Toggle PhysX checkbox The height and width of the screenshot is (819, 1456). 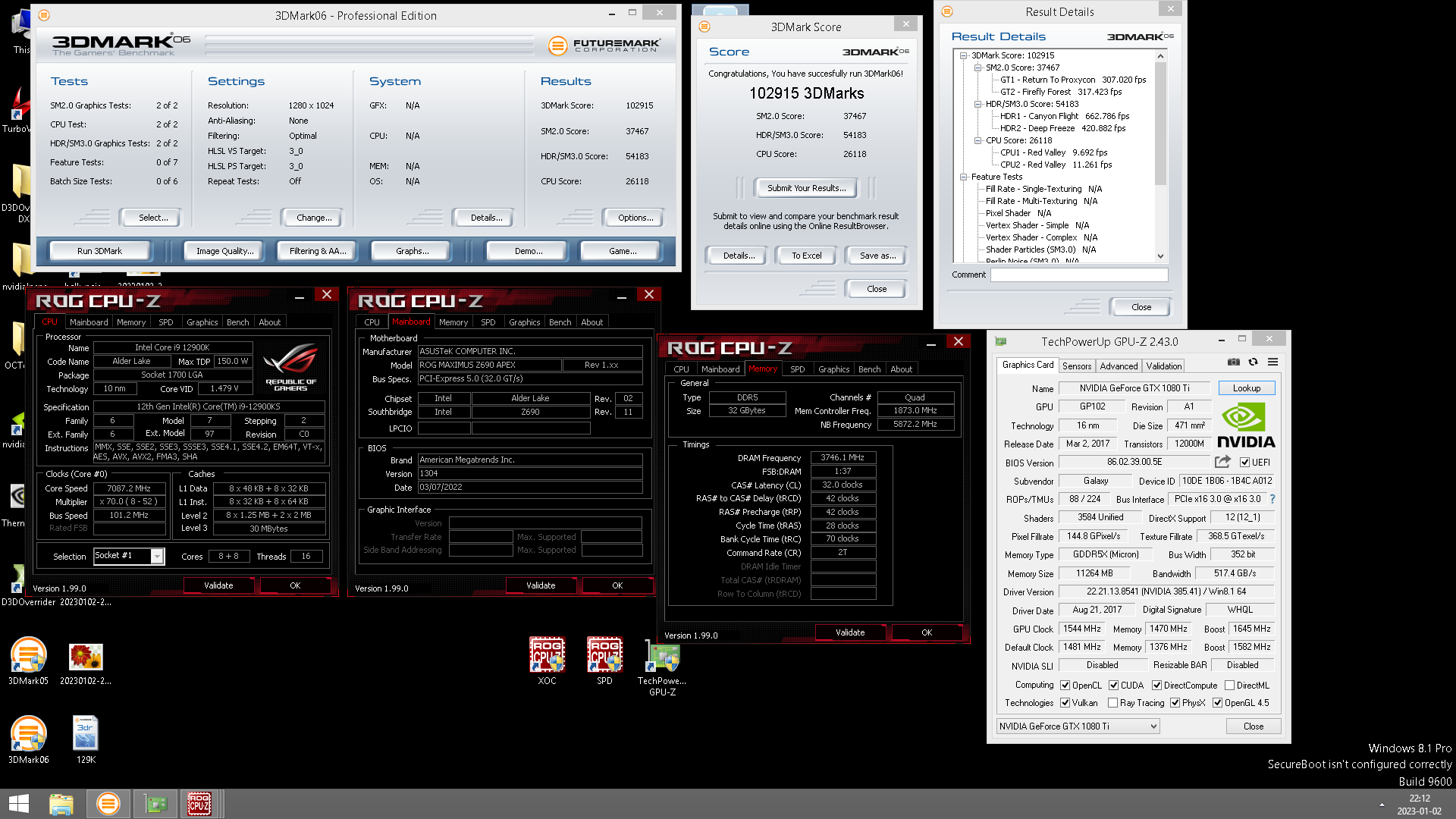click(x=1175, y=703)
